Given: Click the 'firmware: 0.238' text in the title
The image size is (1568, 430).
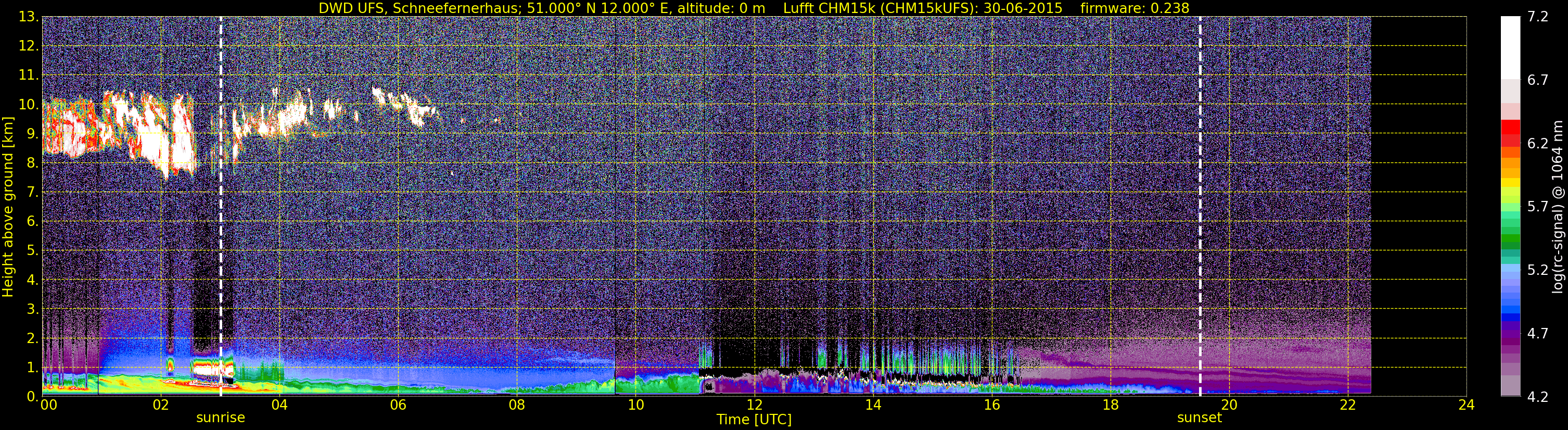Looking at the screenshot, I should click(x=1135, y=8).
